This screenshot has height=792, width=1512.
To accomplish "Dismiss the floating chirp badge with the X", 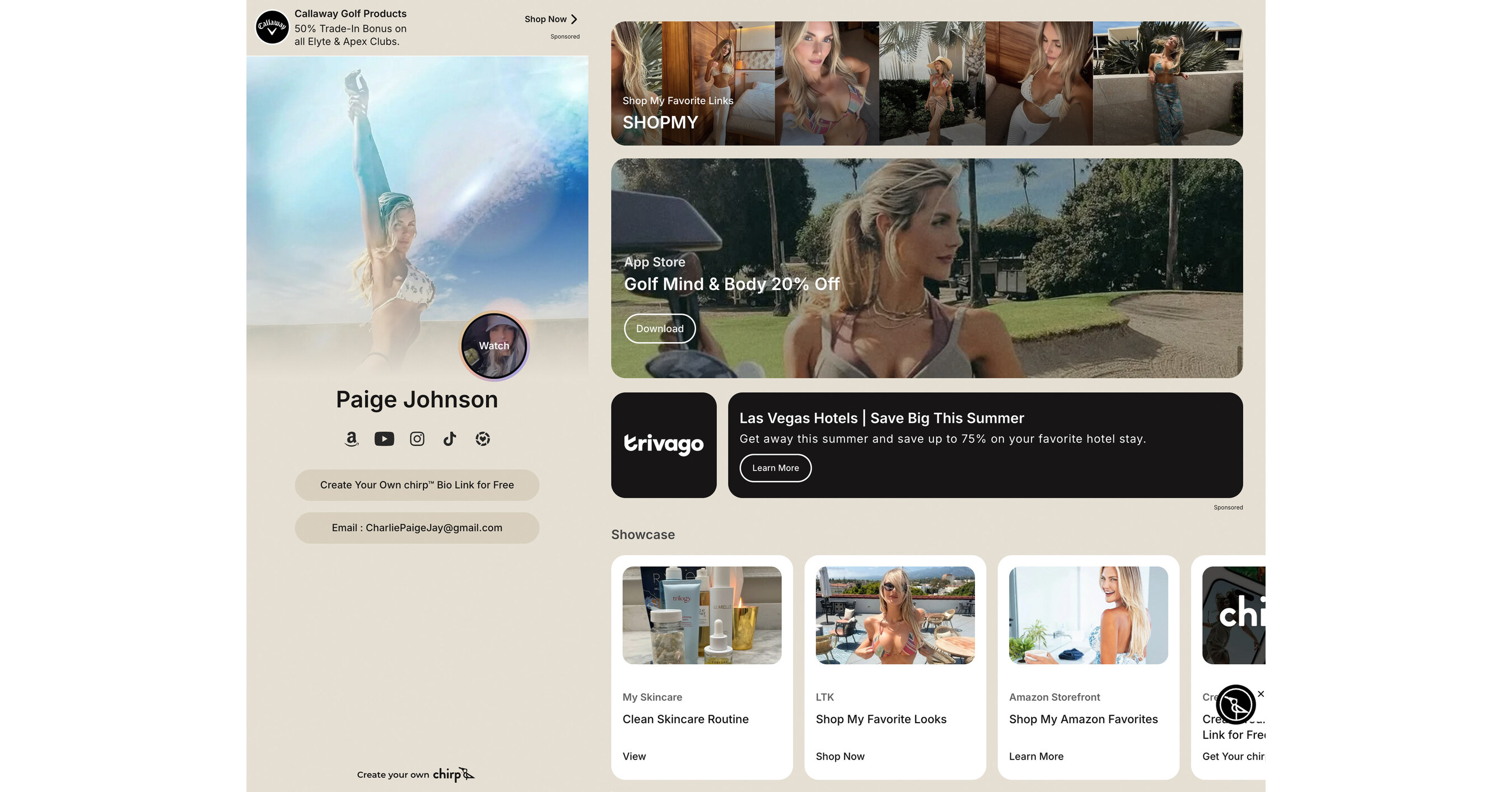I will pos(1261,694).
